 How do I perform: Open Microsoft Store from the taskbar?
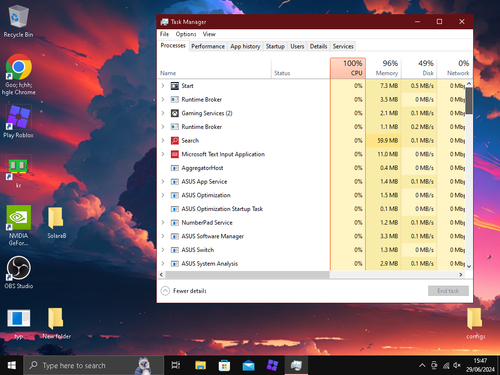coord(224,365)
